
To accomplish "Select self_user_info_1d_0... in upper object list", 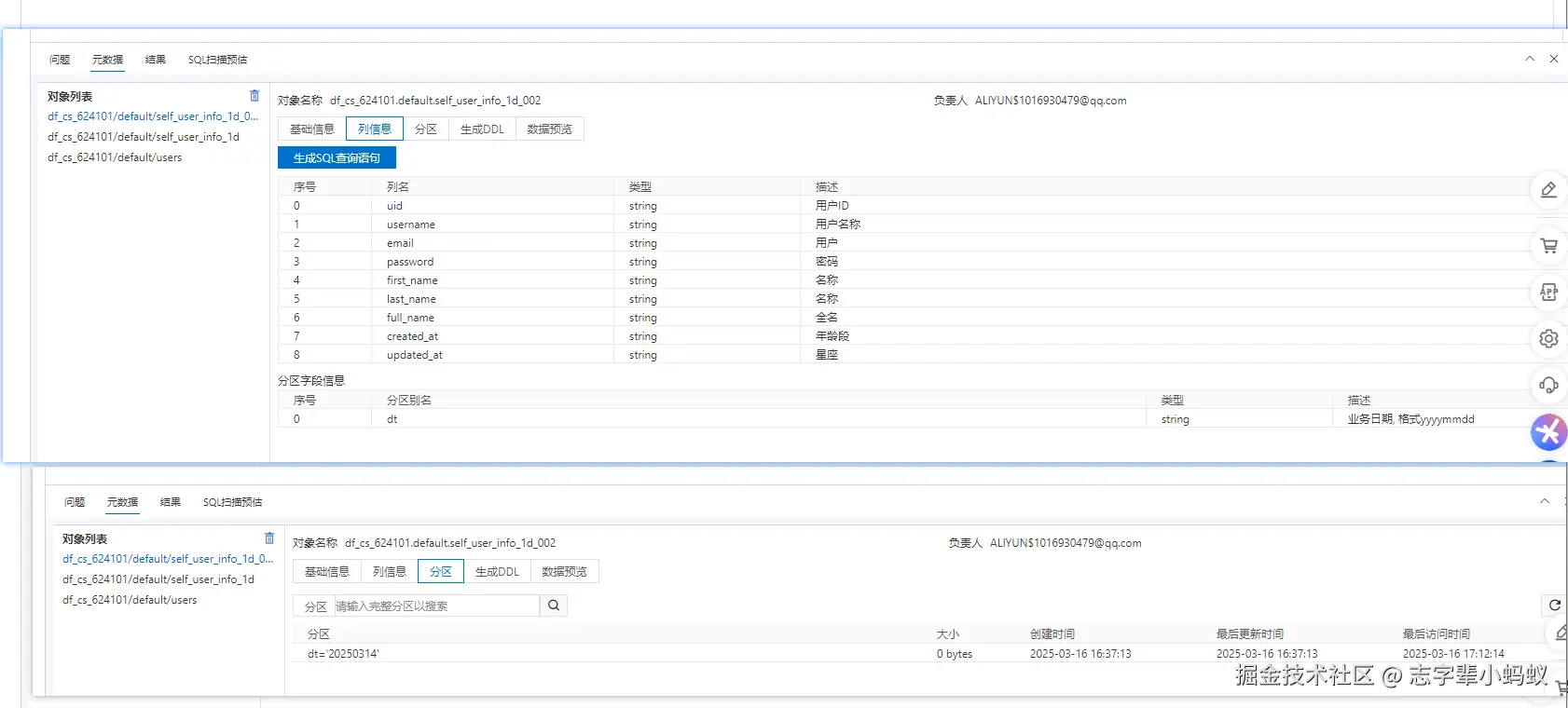I will pyautogui.click(x=153, y=116).
